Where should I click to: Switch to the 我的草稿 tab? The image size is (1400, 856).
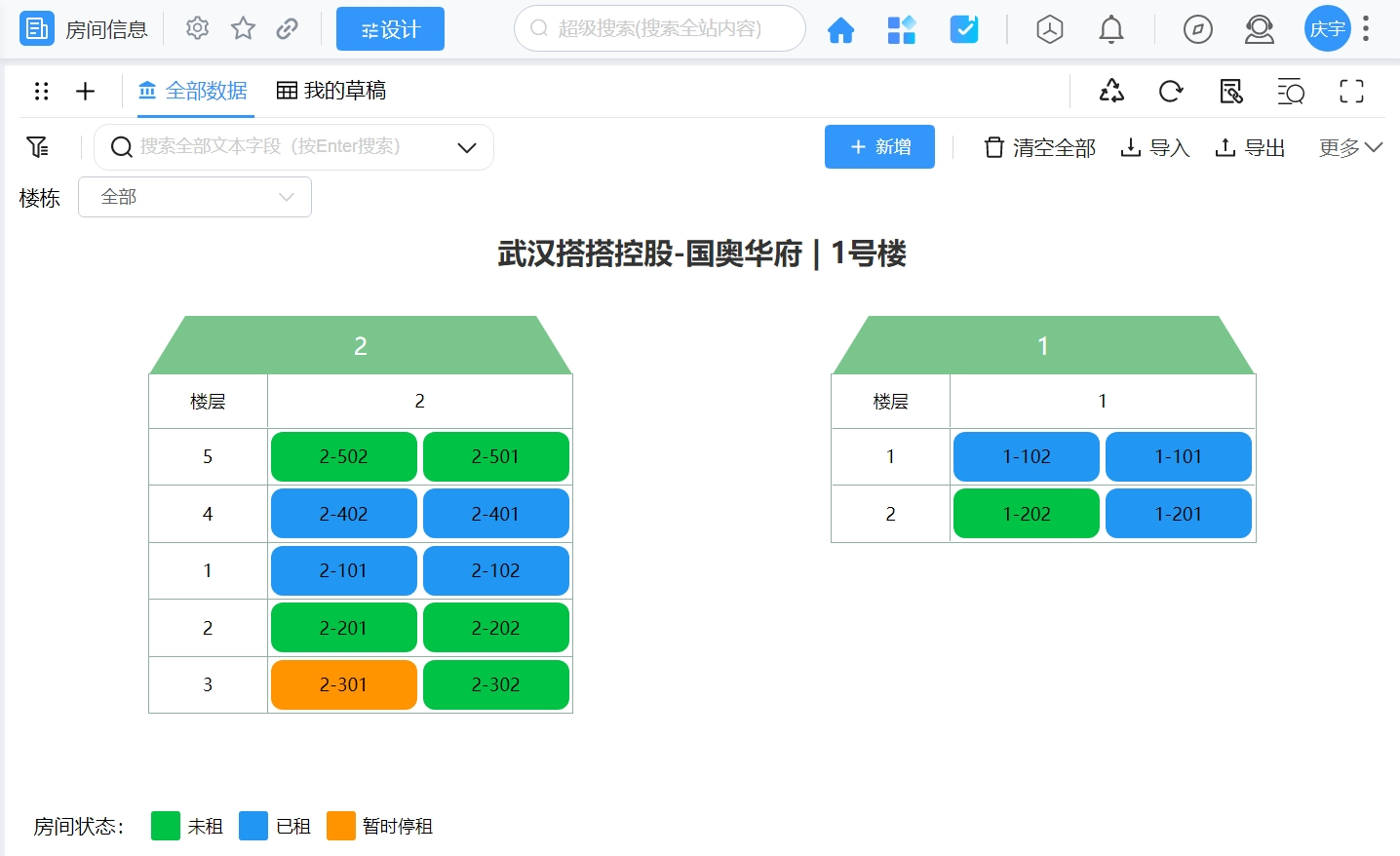click(x=331, y=91)
